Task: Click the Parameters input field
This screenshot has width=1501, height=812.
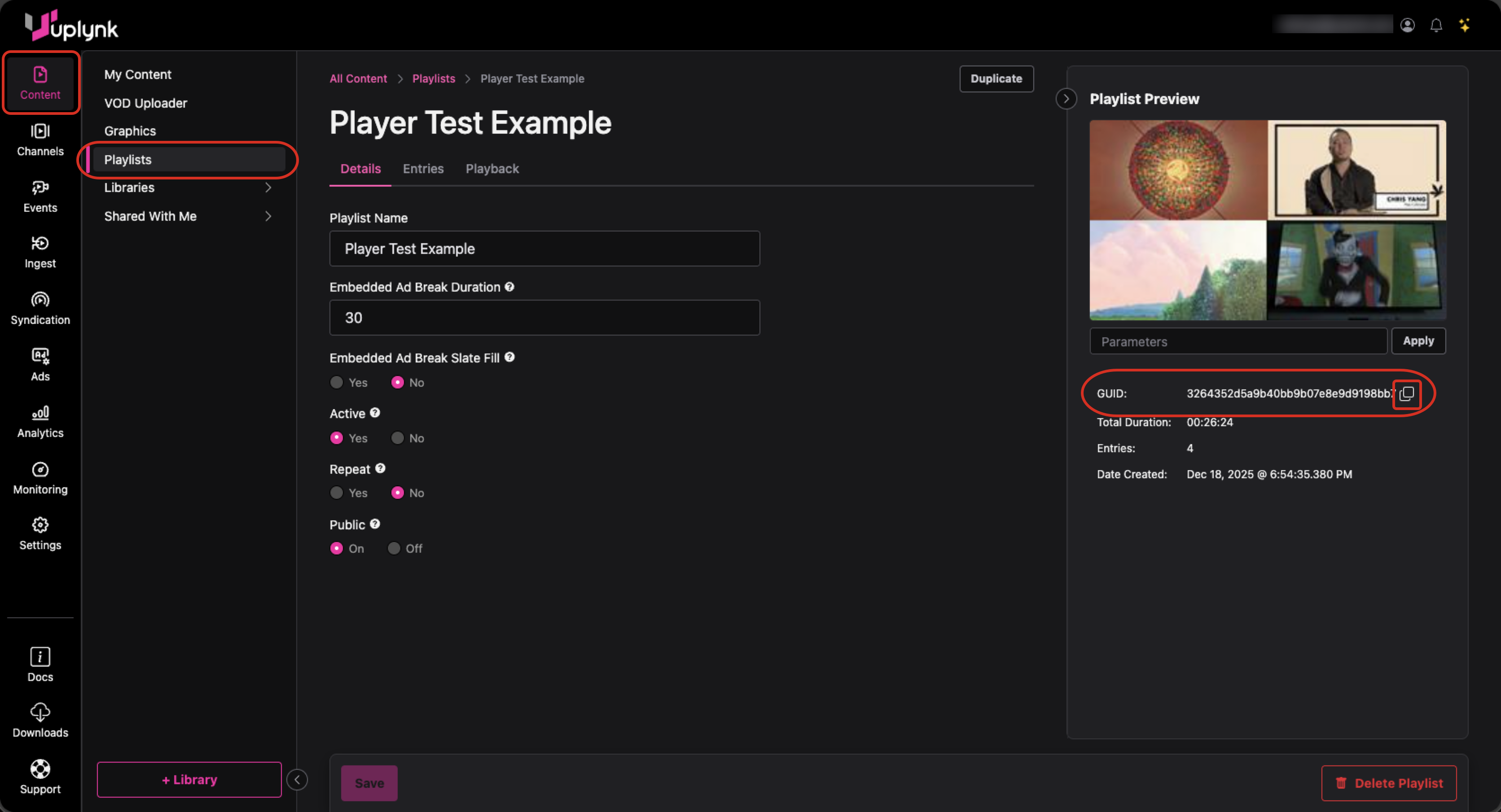Action: 1238,341
